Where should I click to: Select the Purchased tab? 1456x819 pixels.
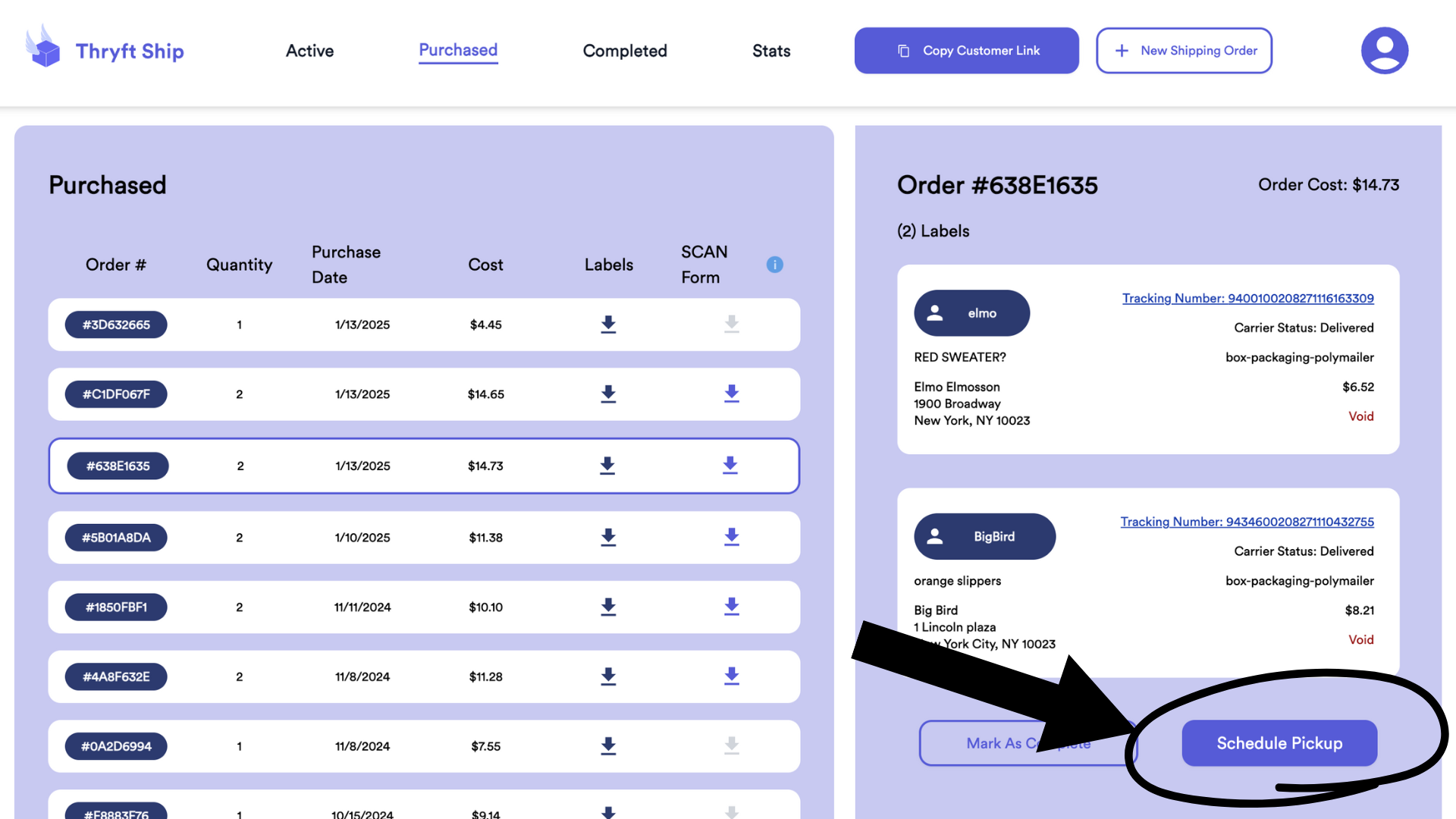[x=458, y=50]
